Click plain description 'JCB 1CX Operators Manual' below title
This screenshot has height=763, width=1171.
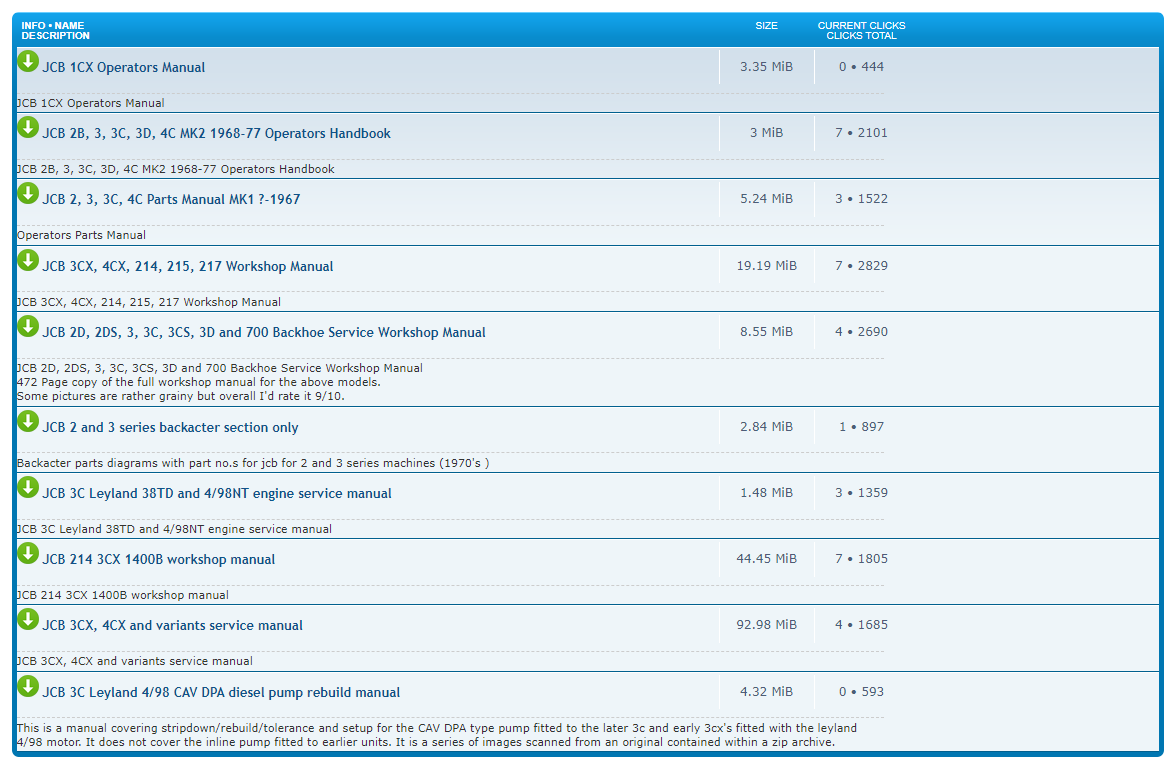tap(90, 103)
